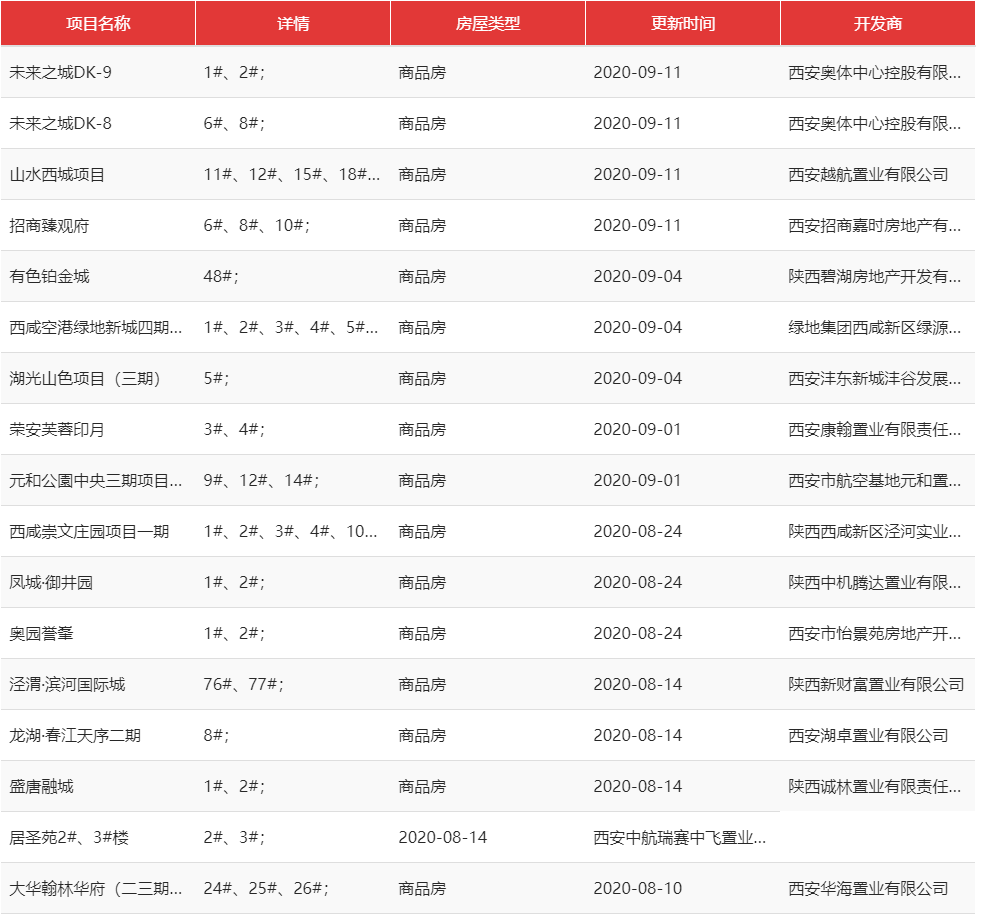Click the 详情 column header
Screen dimensions: 987x920
coord(293,23)
